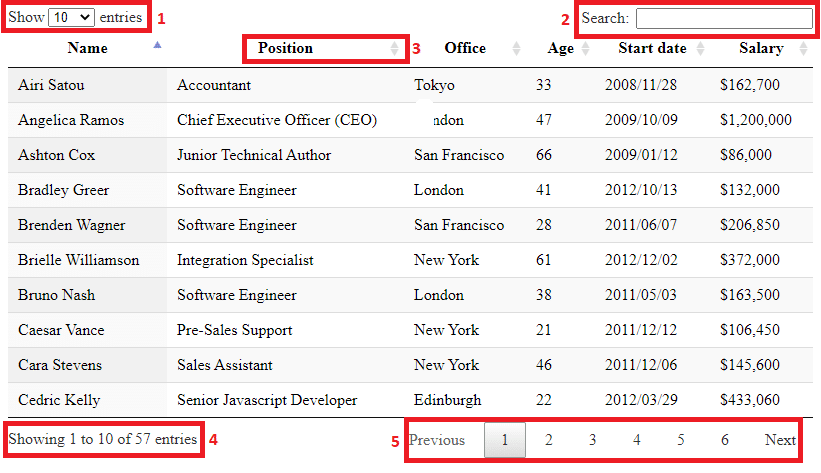Image resolution: width=821 pixels, height=473 pixels.
Task: Click the sort arrows icon next to Office
Action: pos(516,48)
